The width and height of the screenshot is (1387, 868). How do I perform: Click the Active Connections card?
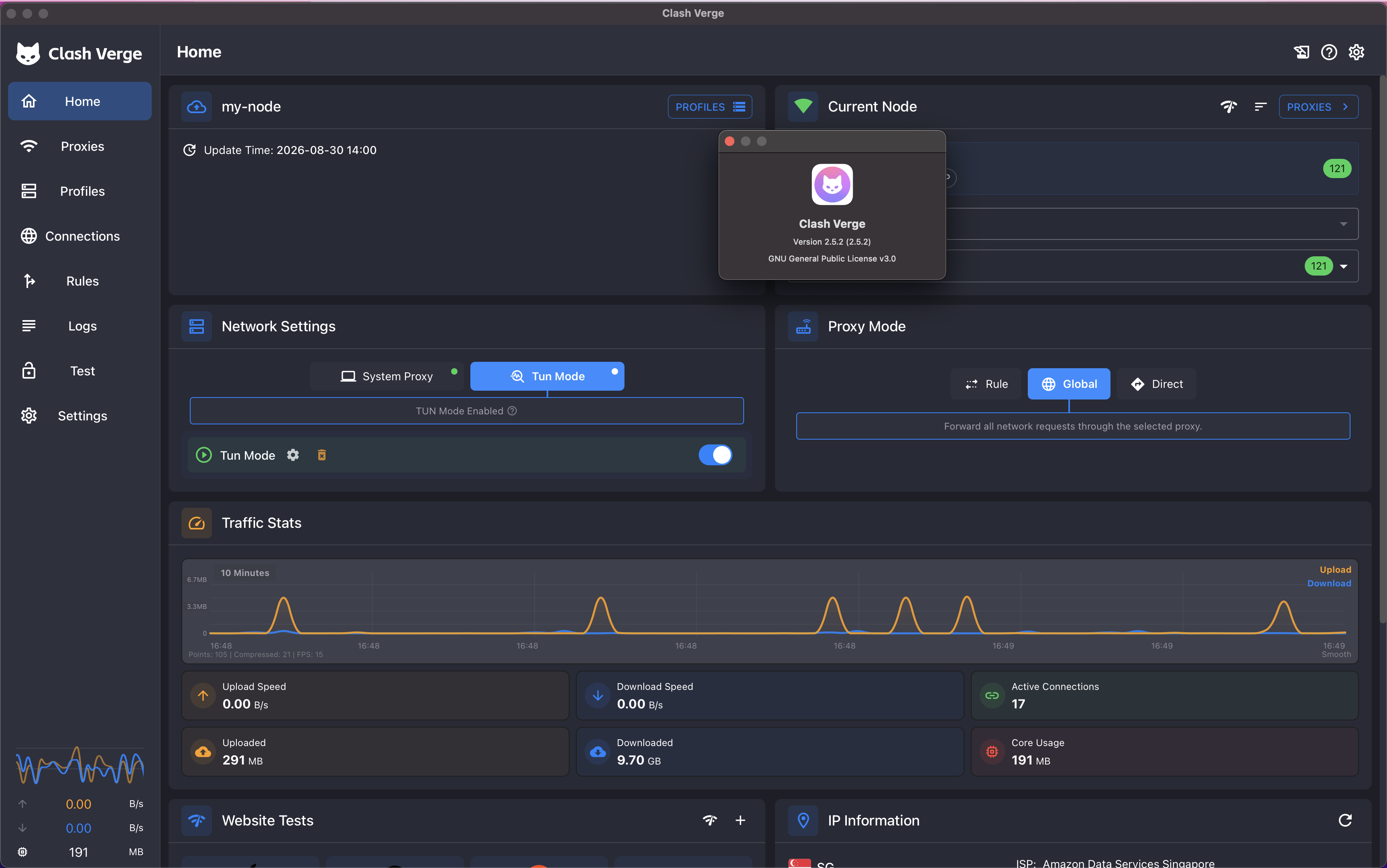point(1164,695)
